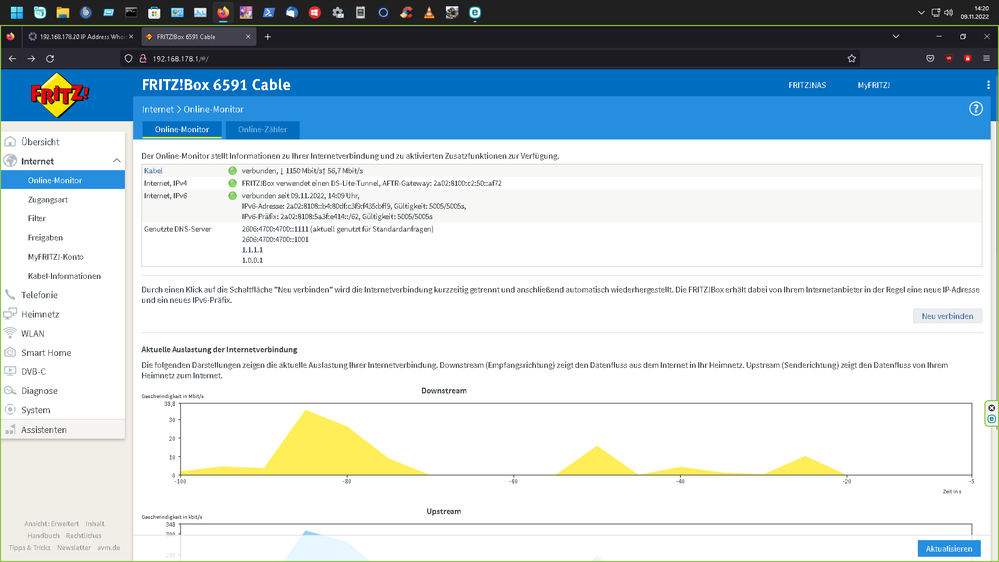Open the uBlock Origin extension icon
Viewport: 999px width, 562px height.
(949, 59)
